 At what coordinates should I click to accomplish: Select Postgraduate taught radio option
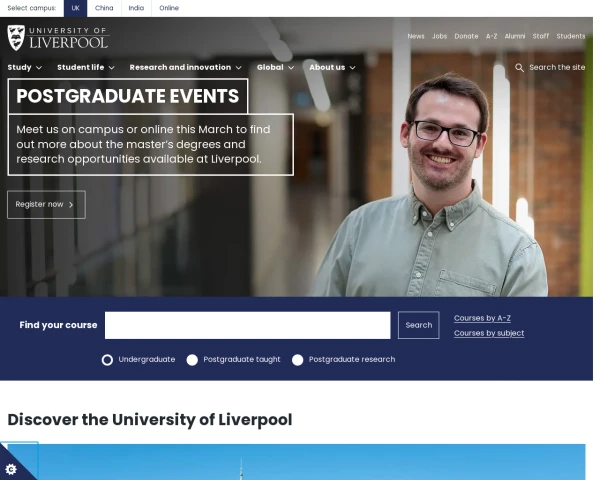(192, 360)
